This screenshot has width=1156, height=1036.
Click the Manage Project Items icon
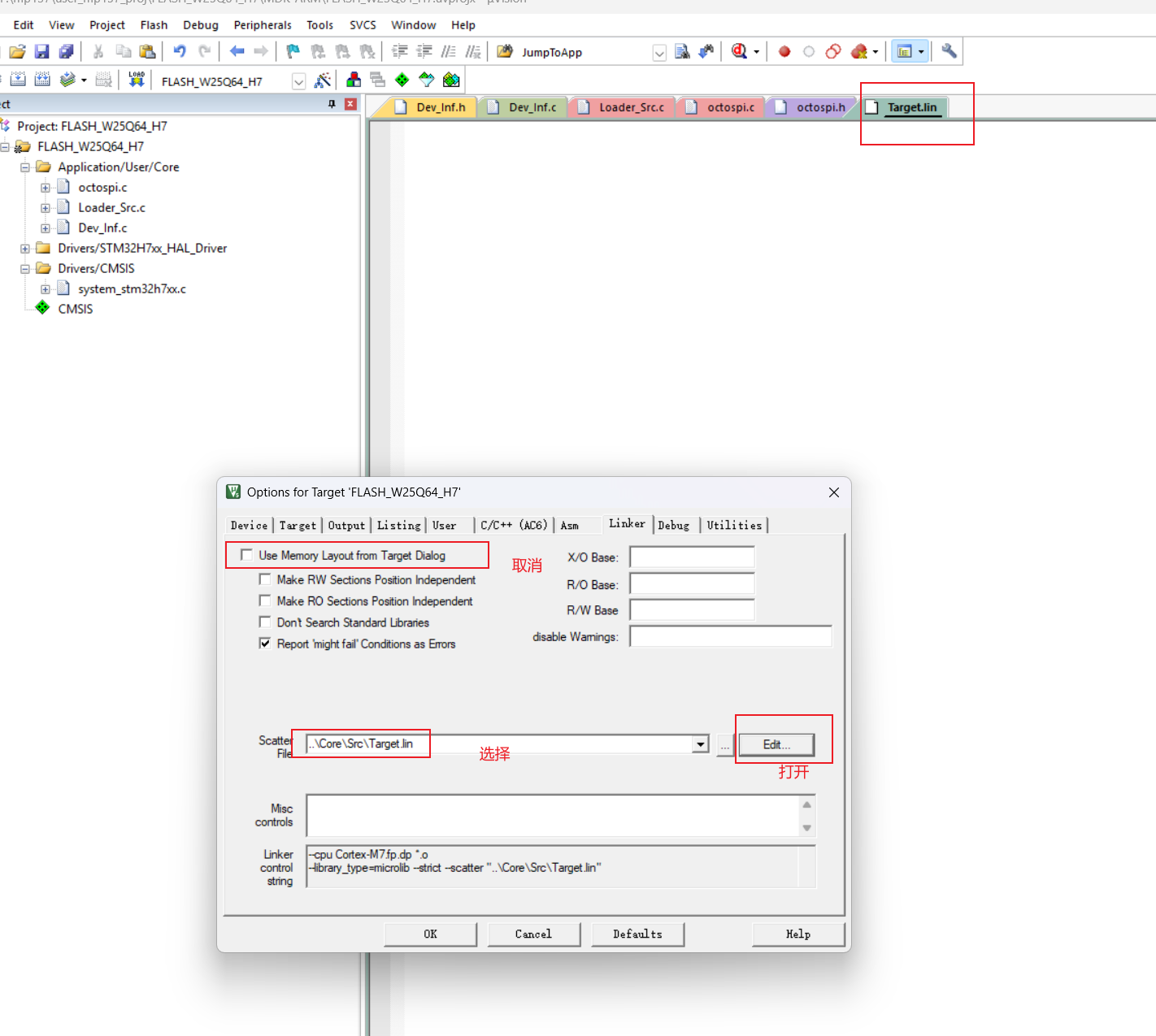point(354,80)
